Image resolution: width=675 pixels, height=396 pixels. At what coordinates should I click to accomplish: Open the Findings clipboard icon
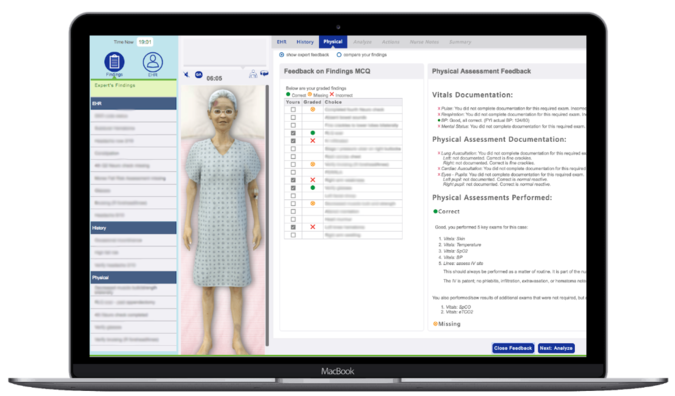[x=114, y=62]
